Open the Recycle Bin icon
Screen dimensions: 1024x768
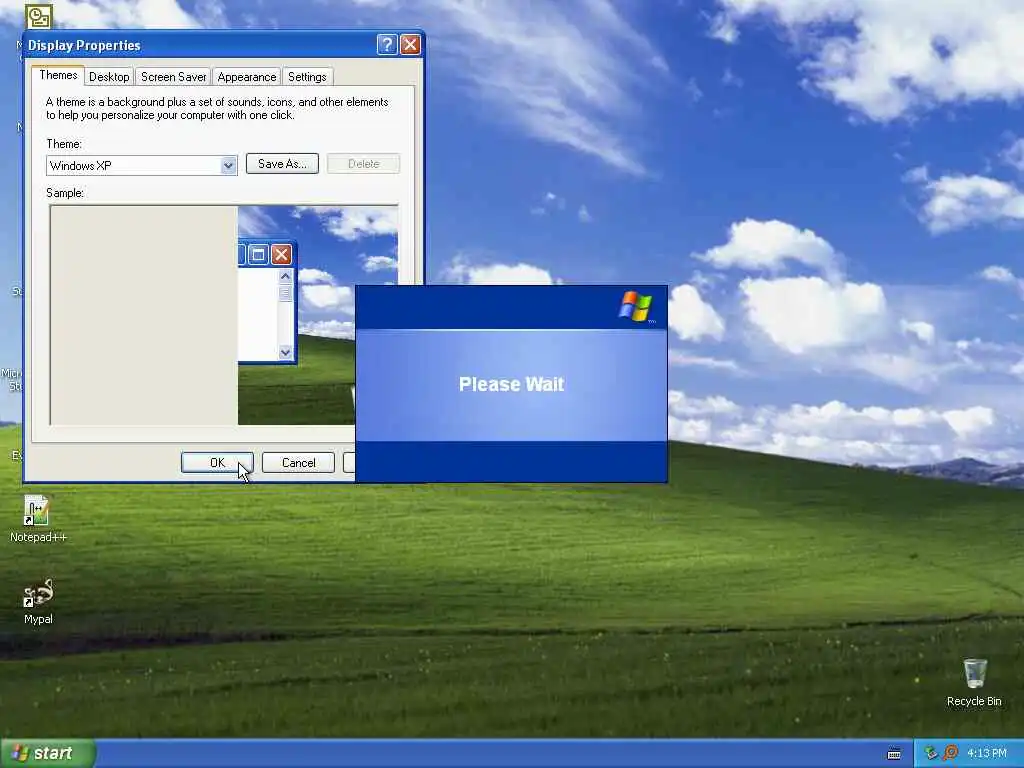click(974, 682)
